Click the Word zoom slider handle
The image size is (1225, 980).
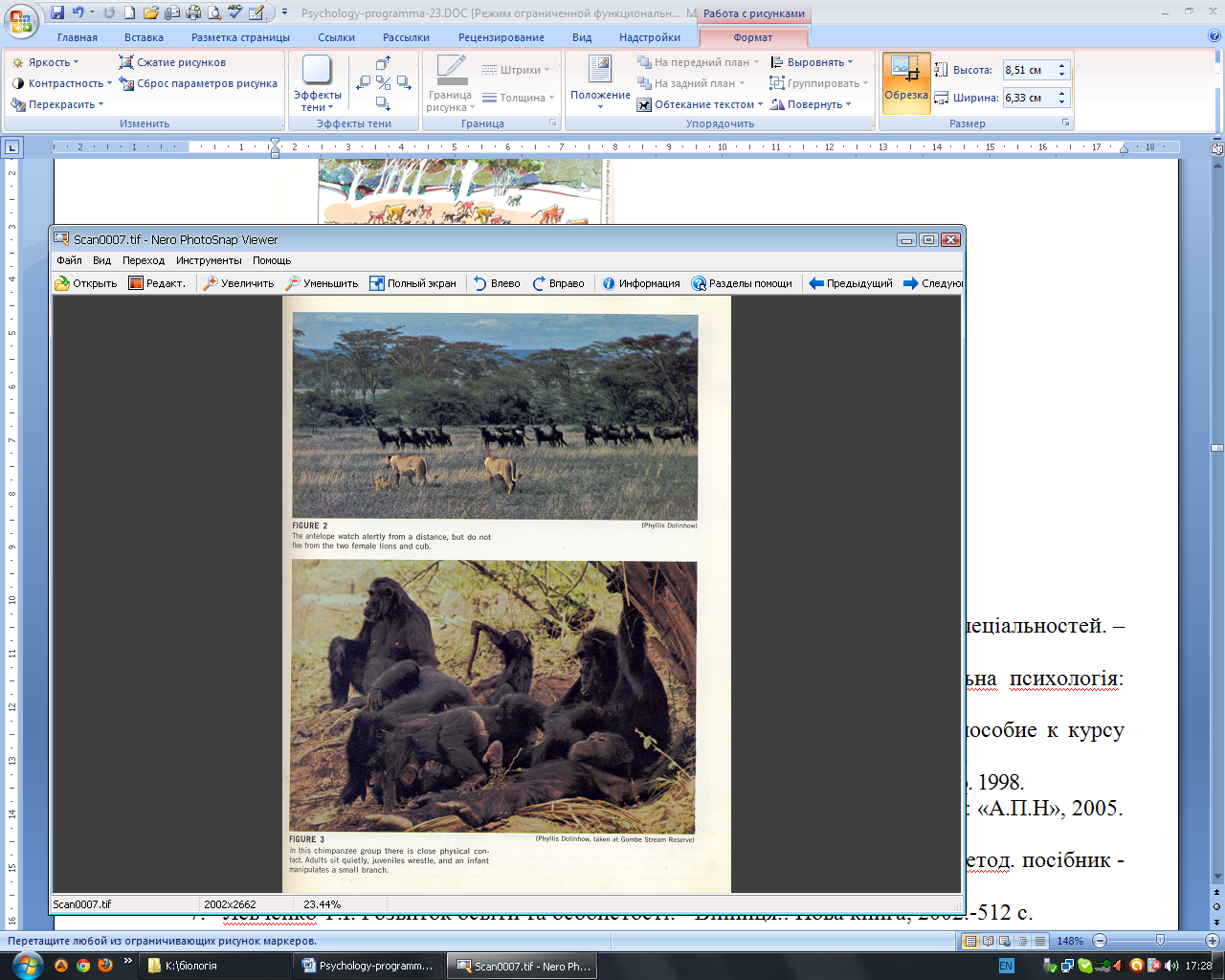1160,941
